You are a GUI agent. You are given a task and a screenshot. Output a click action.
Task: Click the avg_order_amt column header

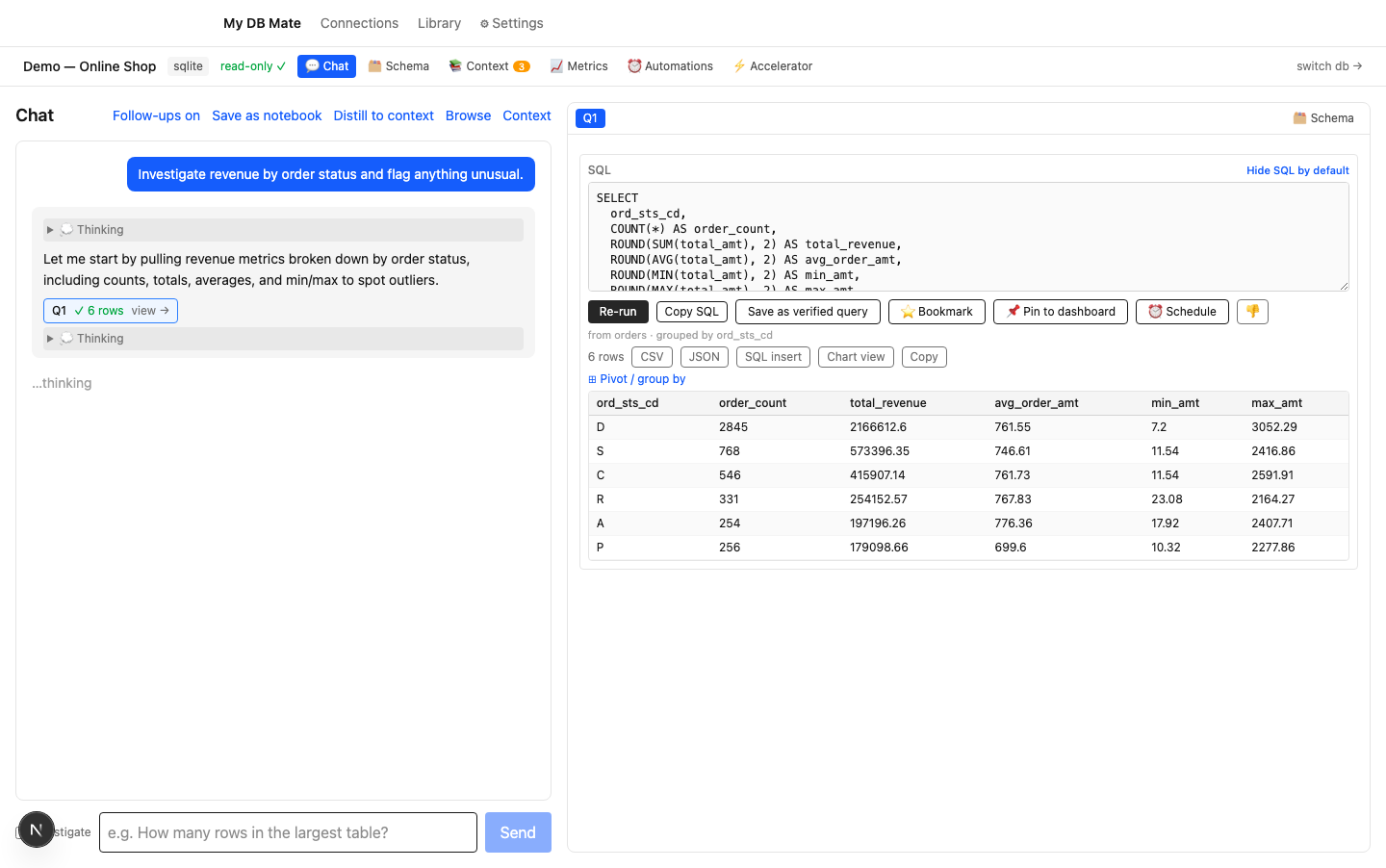(1037, 403)
